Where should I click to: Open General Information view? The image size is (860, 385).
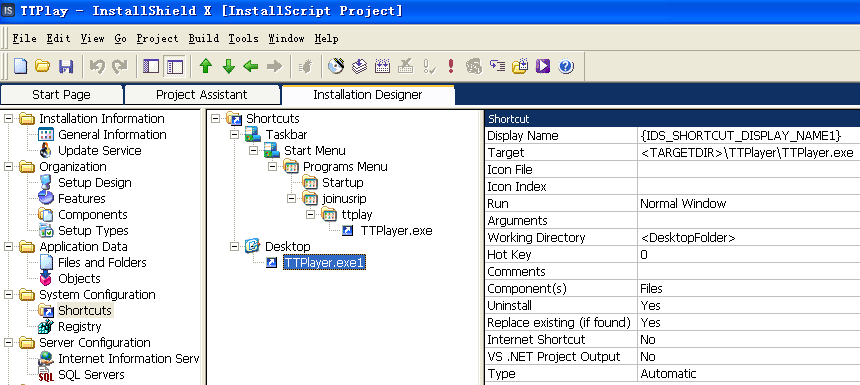(112, 134)
